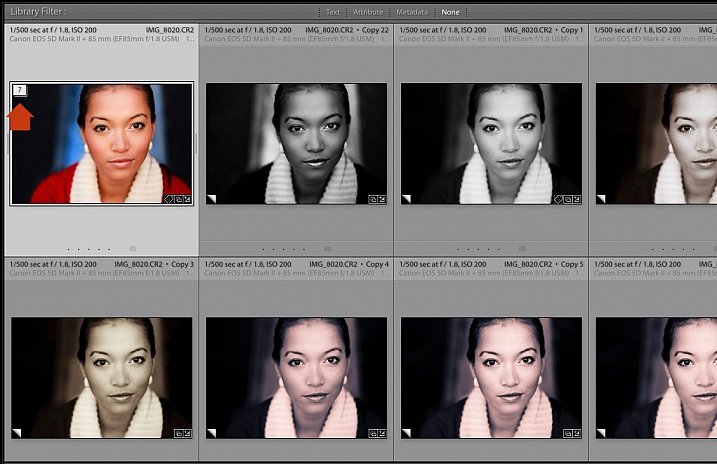Click the stack count badge showing 7
Screen dimensions: 717x464
(20, 90)
